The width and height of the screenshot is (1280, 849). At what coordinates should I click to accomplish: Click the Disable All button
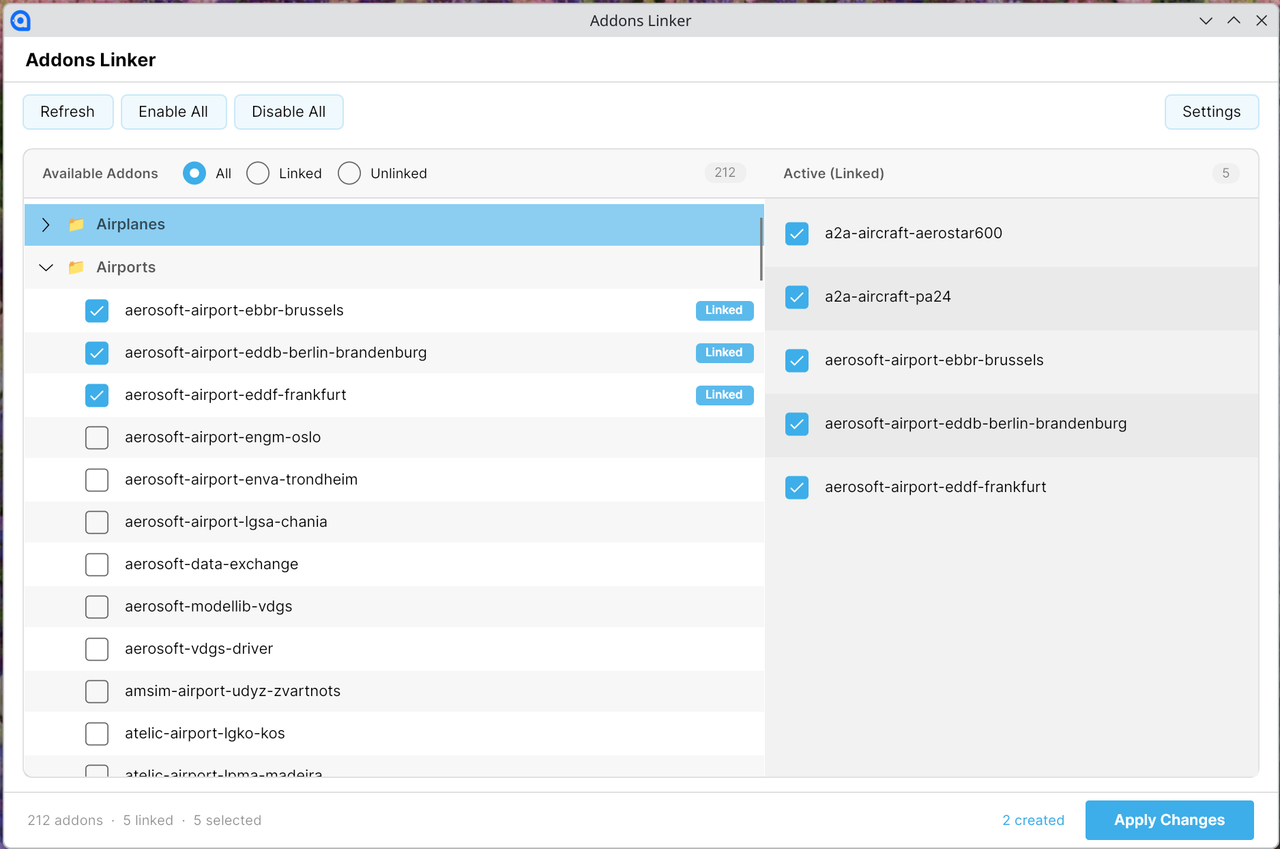289,112
